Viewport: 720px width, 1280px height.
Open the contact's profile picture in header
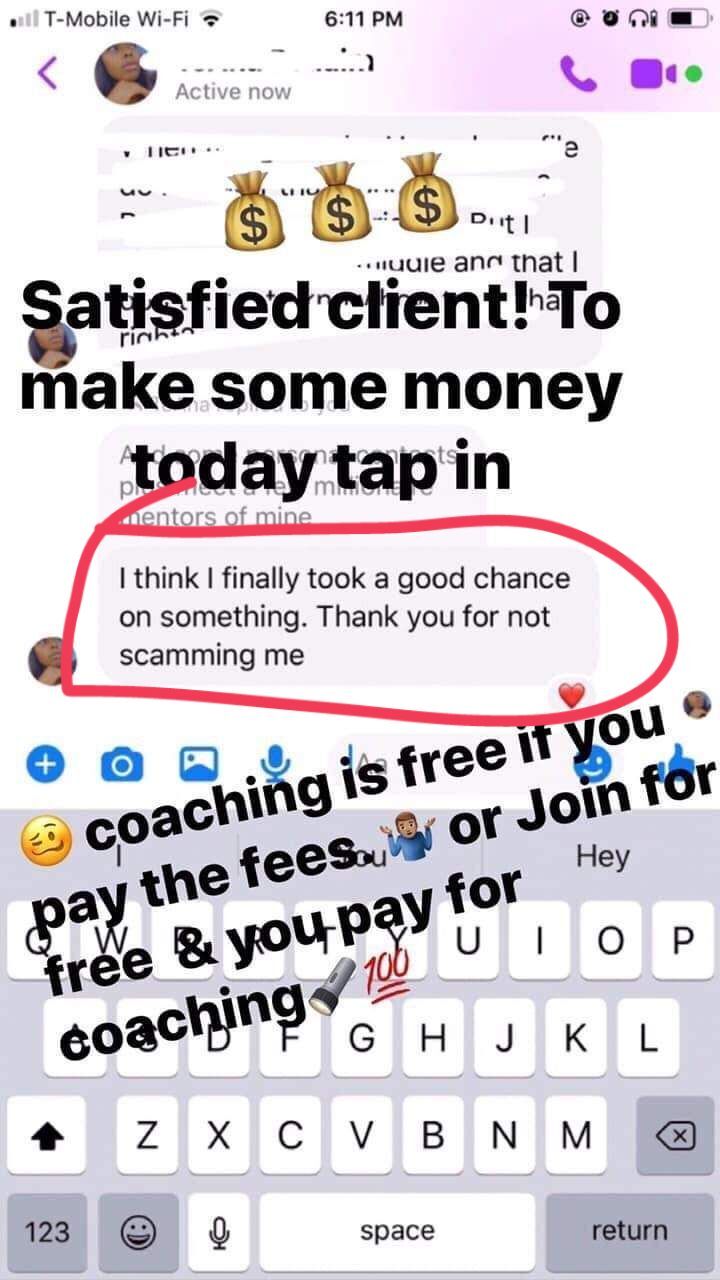125,74
